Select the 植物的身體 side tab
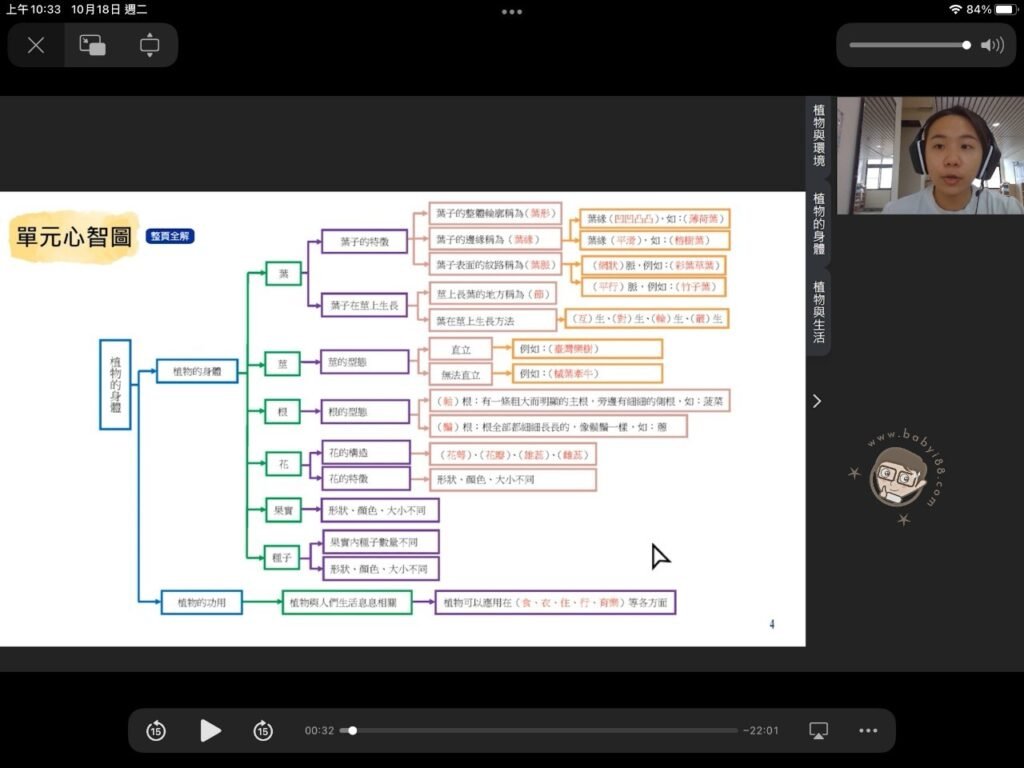 819,223
